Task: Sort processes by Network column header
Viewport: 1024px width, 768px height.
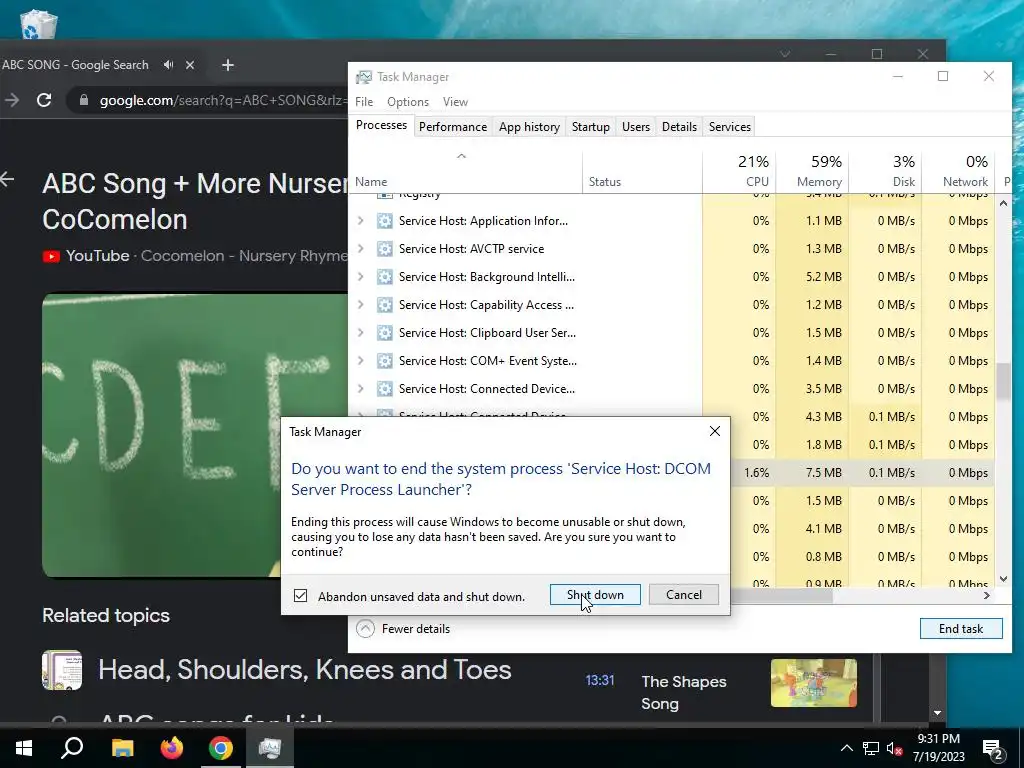Action: [x=958, y=172]
